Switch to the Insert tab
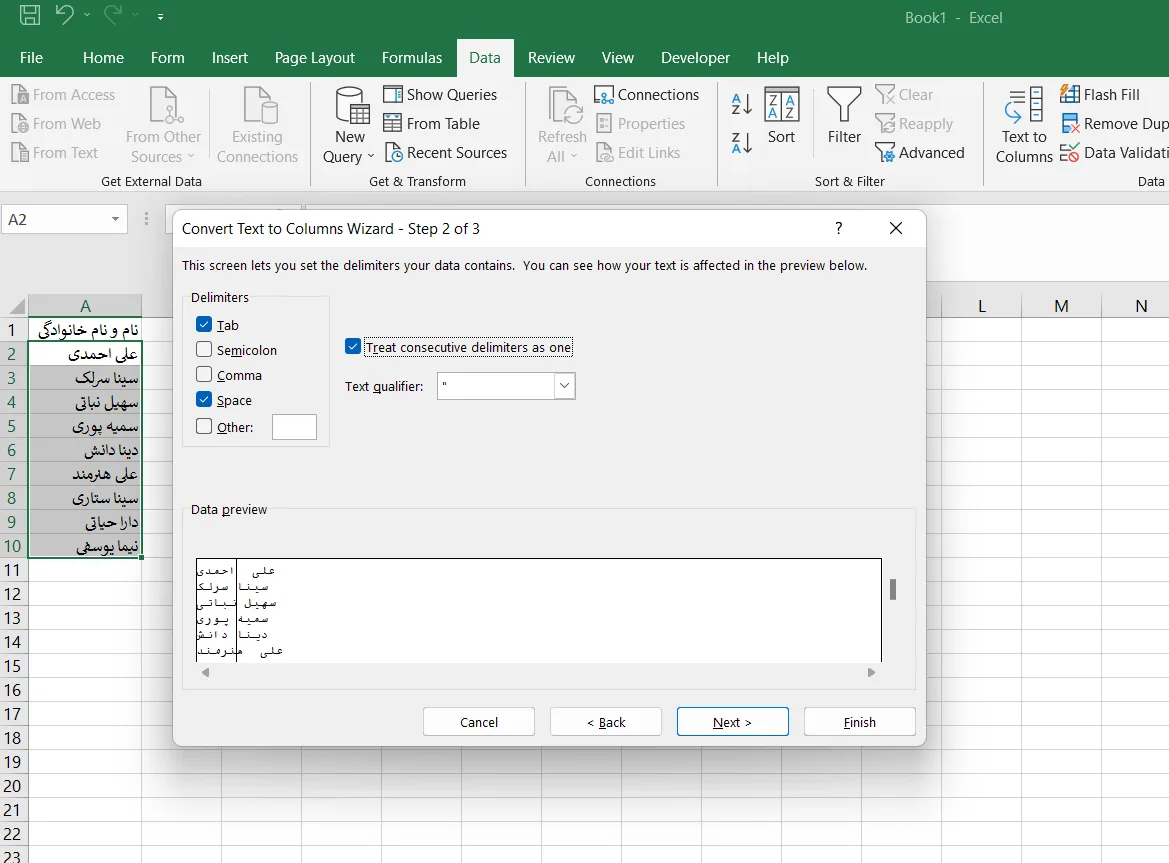The image size is (1169, 863). (x=230, y=57)
